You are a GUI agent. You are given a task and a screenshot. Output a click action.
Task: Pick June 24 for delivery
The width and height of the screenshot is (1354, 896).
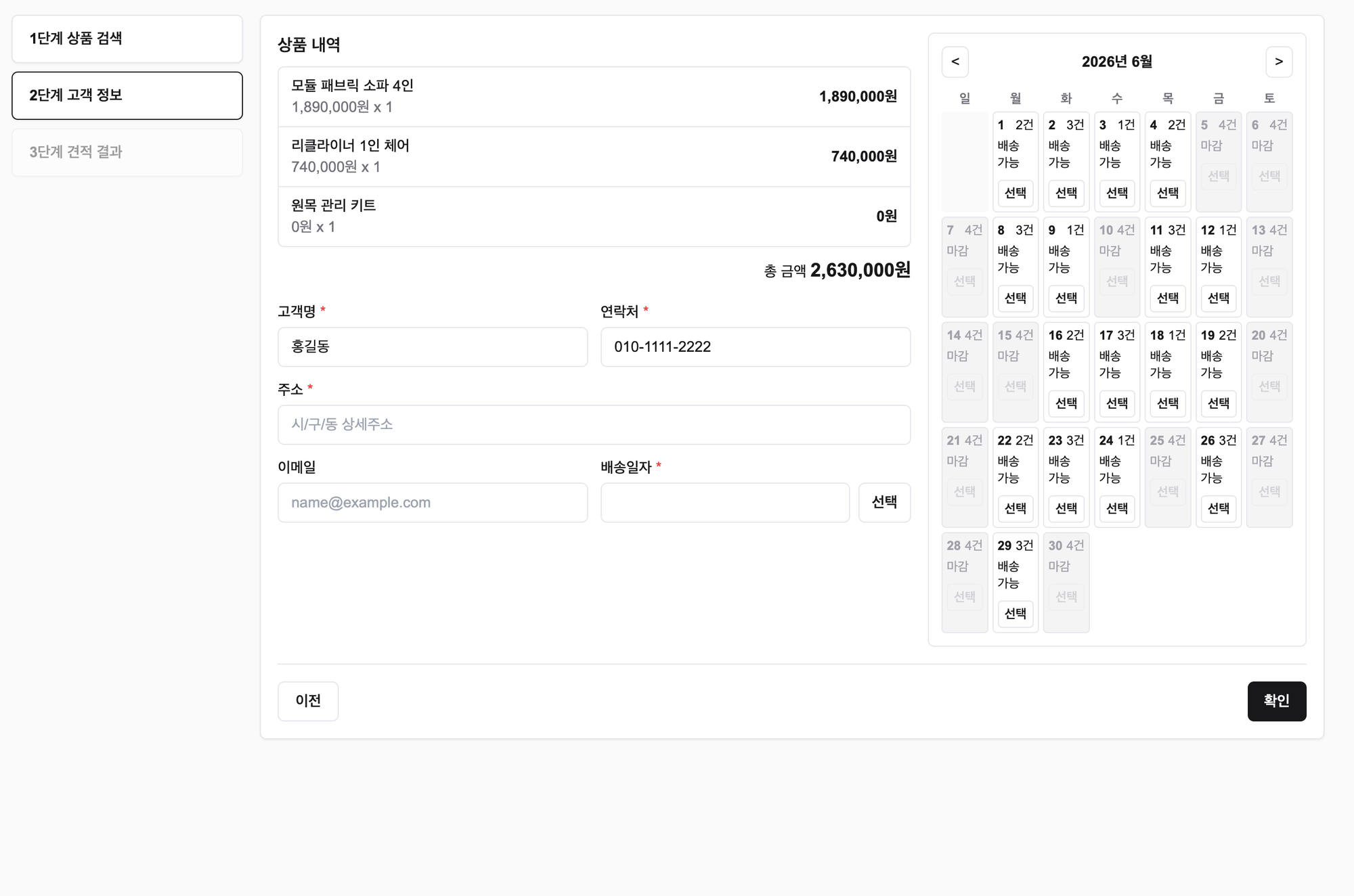(x=1116, y=509)
